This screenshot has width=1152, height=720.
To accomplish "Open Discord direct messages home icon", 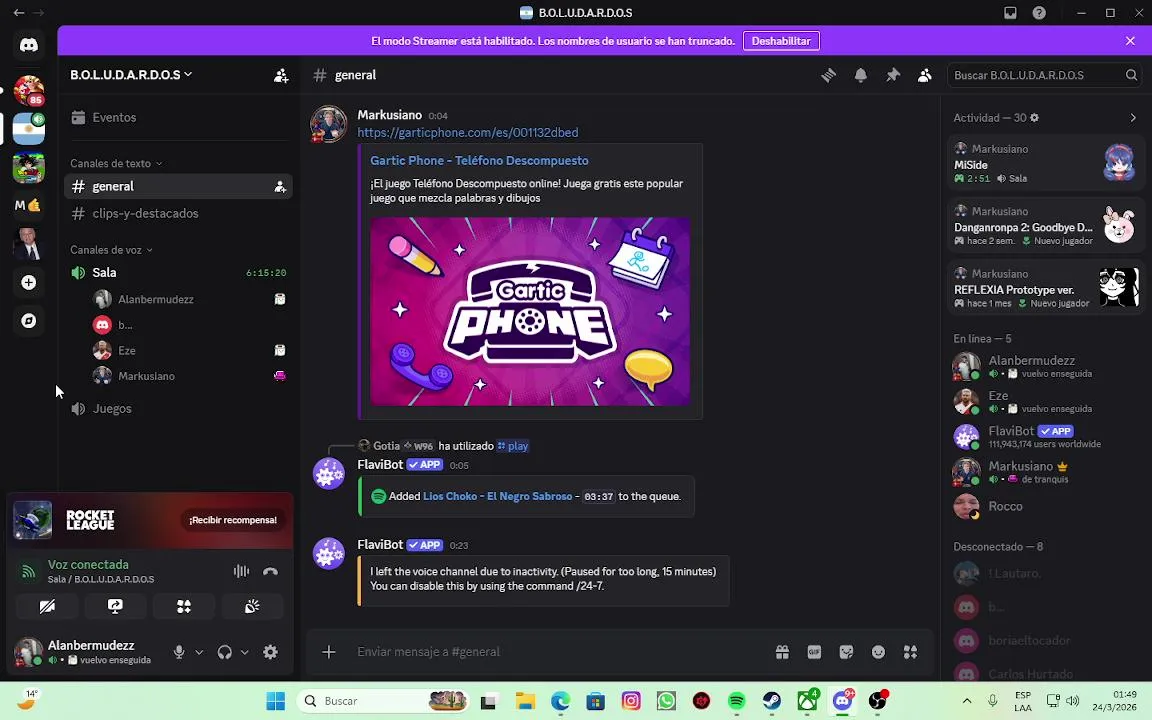I will (29, 45).
